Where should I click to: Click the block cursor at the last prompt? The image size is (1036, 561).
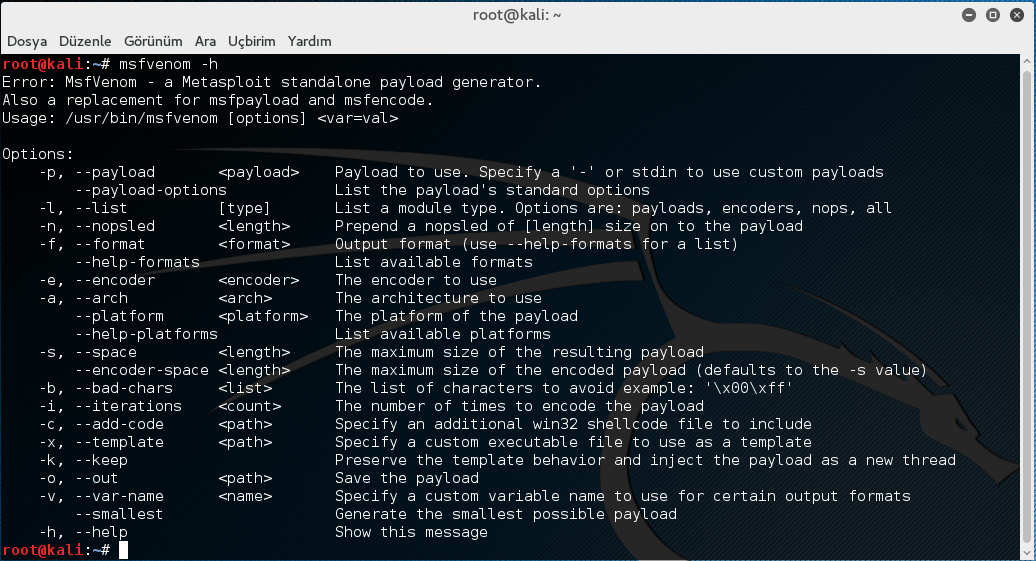coord(123,550)
